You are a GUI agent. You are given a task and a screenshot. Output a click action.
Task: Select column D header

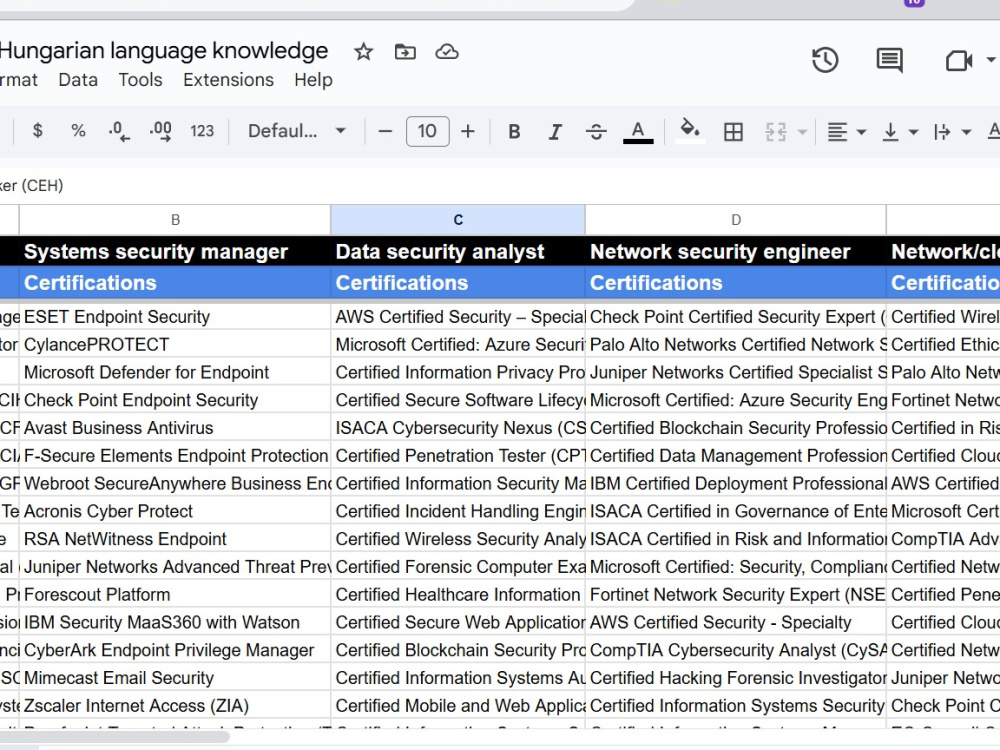click(735, 220)
